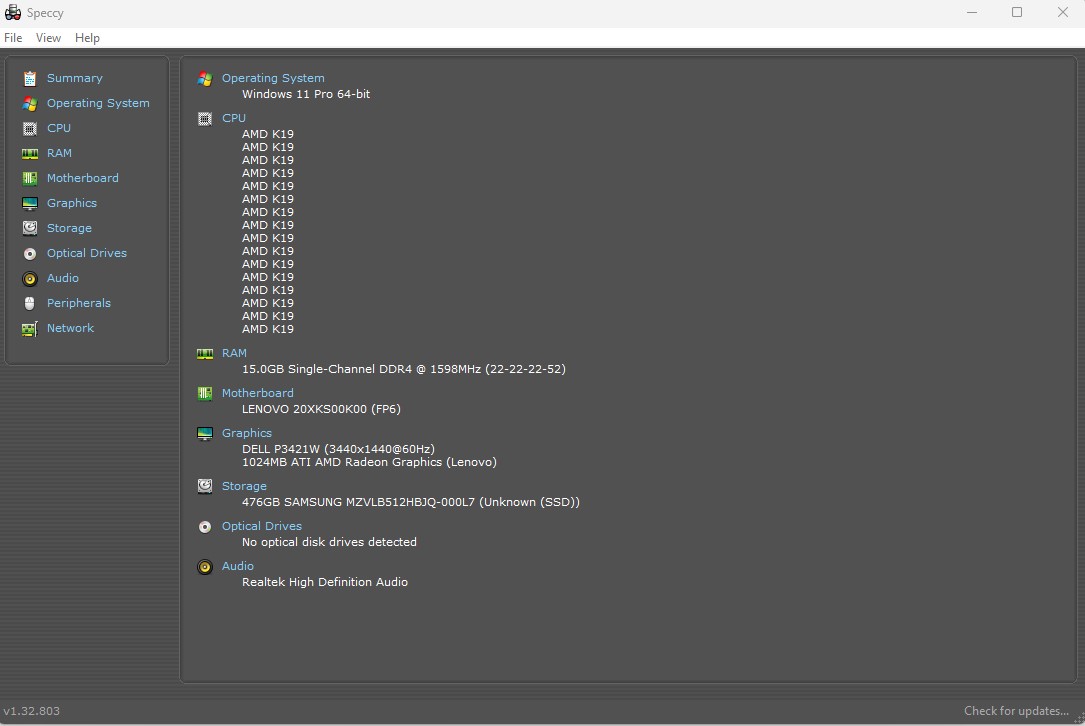Click icon beside Motherboard heading in main panel
The height and width of the screenshot is (726, 1085).
pyautogui.click(x=205, y=394)
